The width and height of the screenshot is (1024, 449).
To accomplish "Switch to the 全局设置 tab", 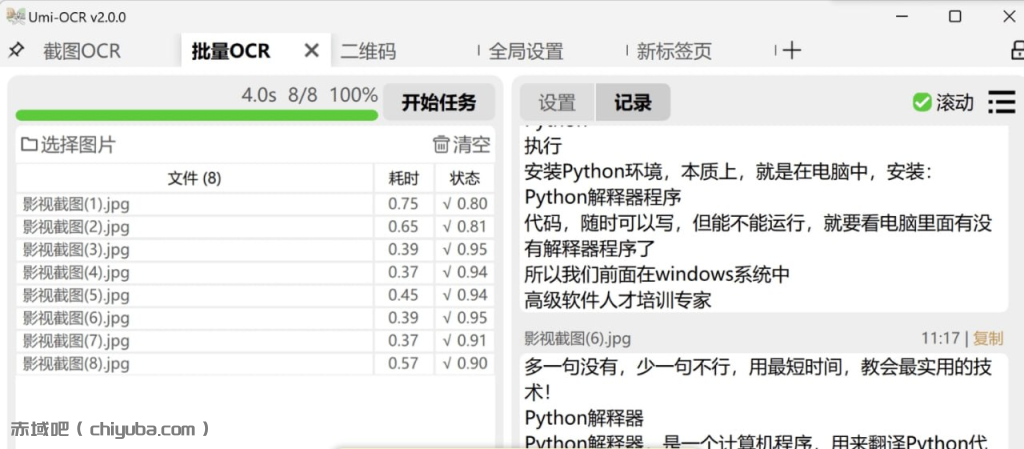I will pos(526,51).
